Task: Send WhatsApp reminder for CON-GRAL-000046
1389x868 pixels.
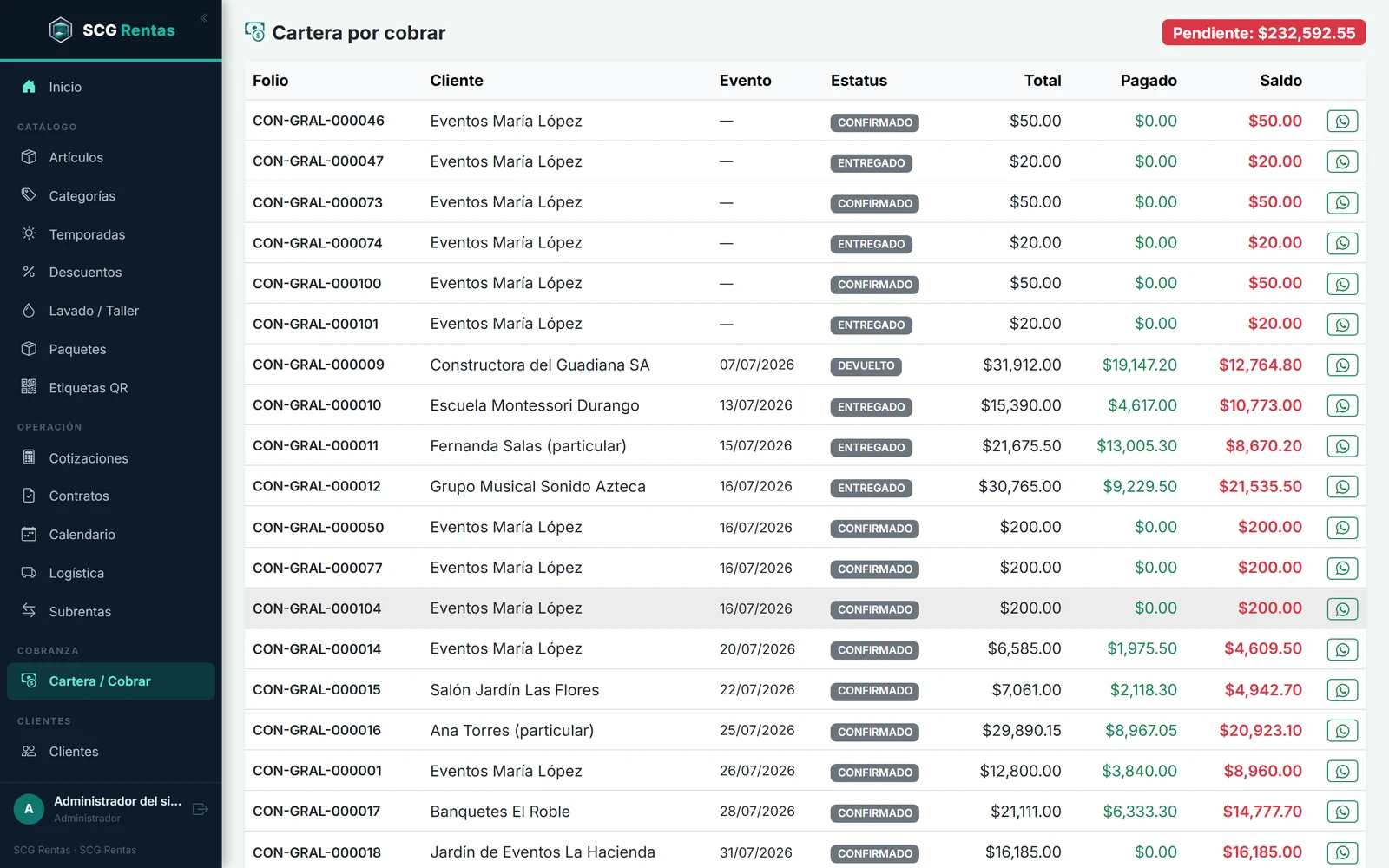Action: [1342, 122]
